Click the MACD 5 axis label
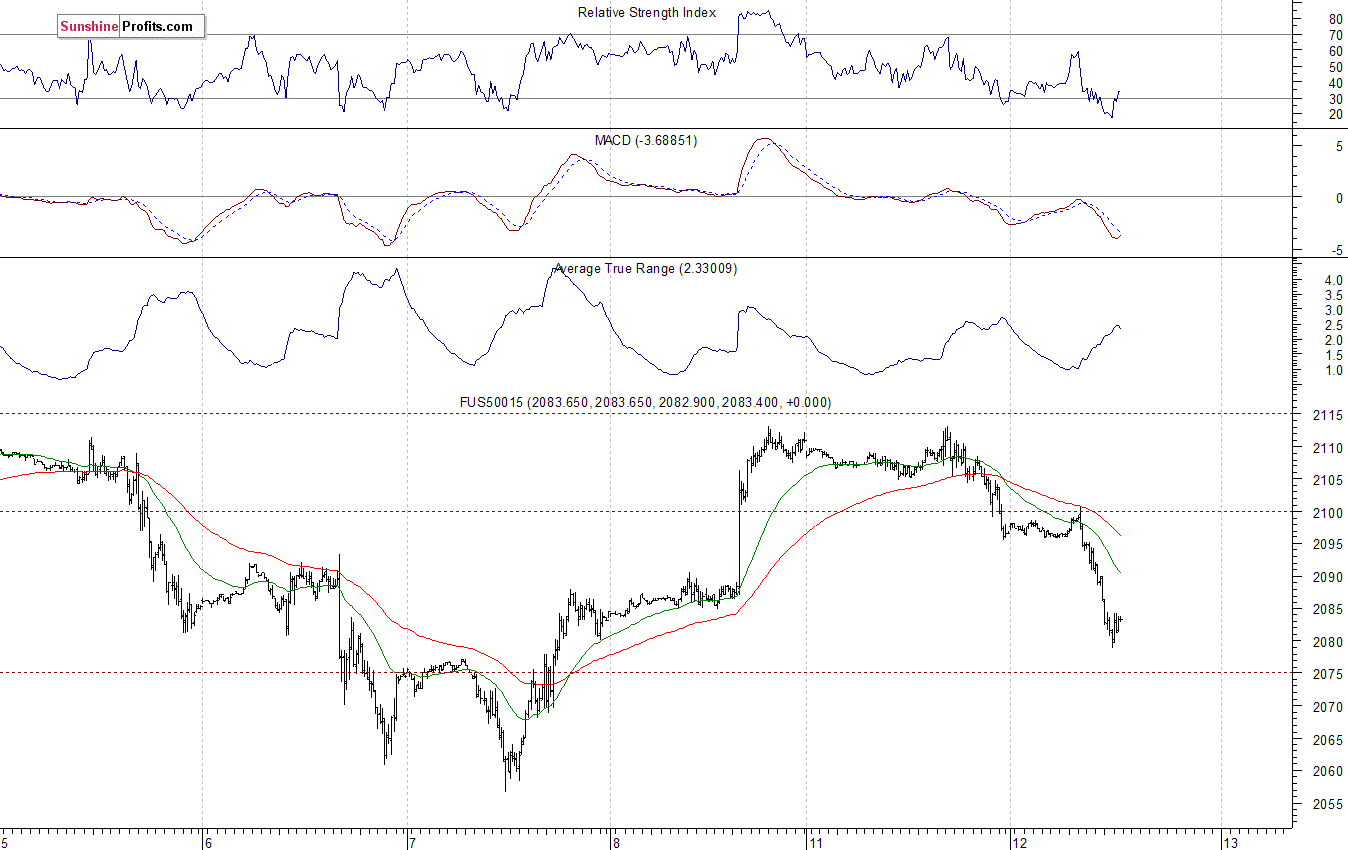This screenshot has width=1348, height=850. point(1338,146)
